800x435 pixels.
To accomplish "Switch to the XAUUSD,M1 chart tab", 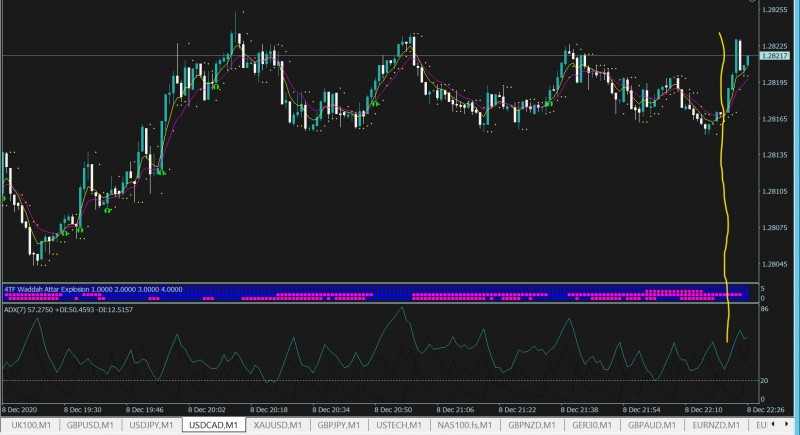I will [x=278, y=425].
